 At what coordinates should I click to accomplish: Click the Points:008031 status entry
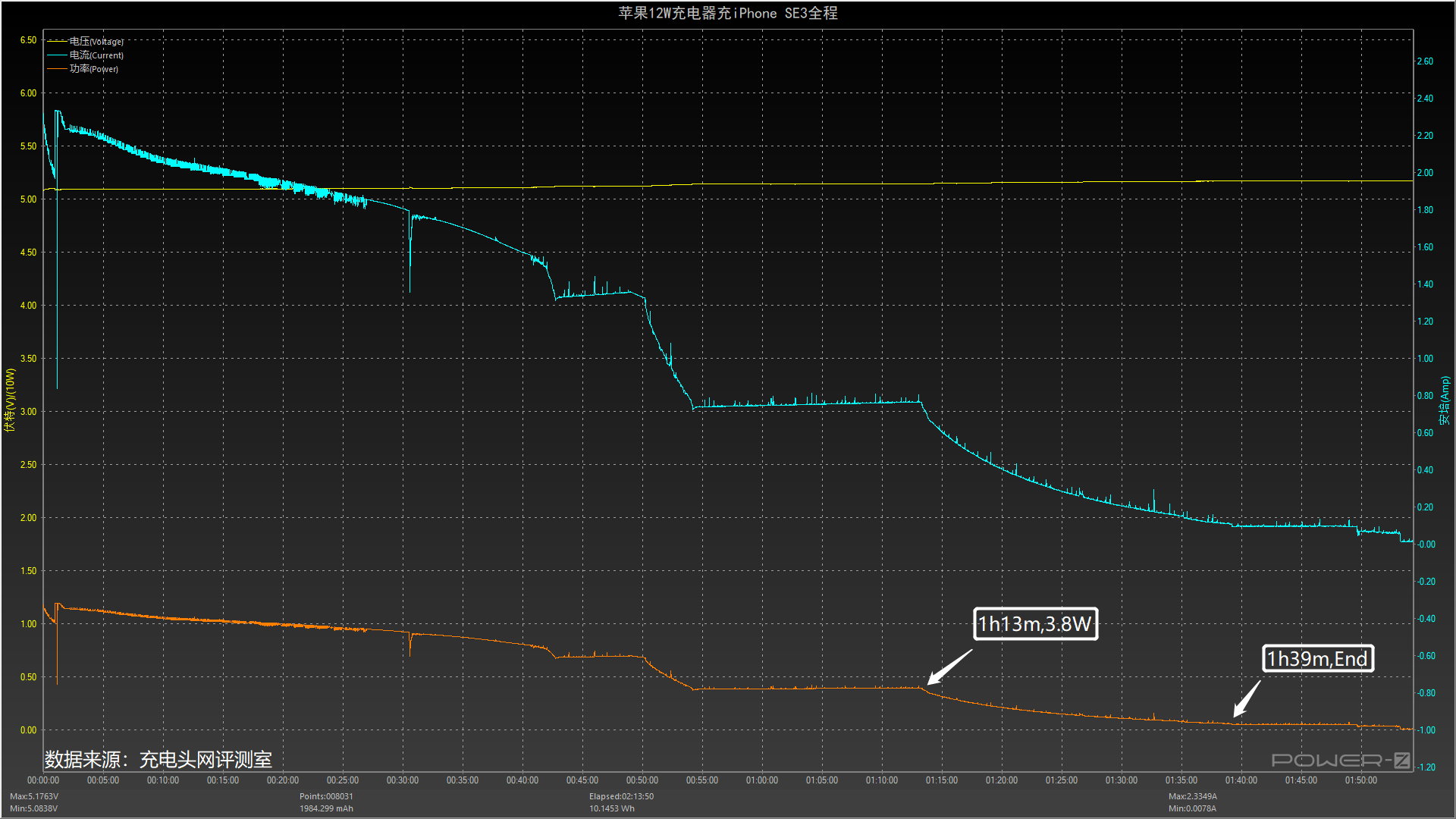pos(326,796)
